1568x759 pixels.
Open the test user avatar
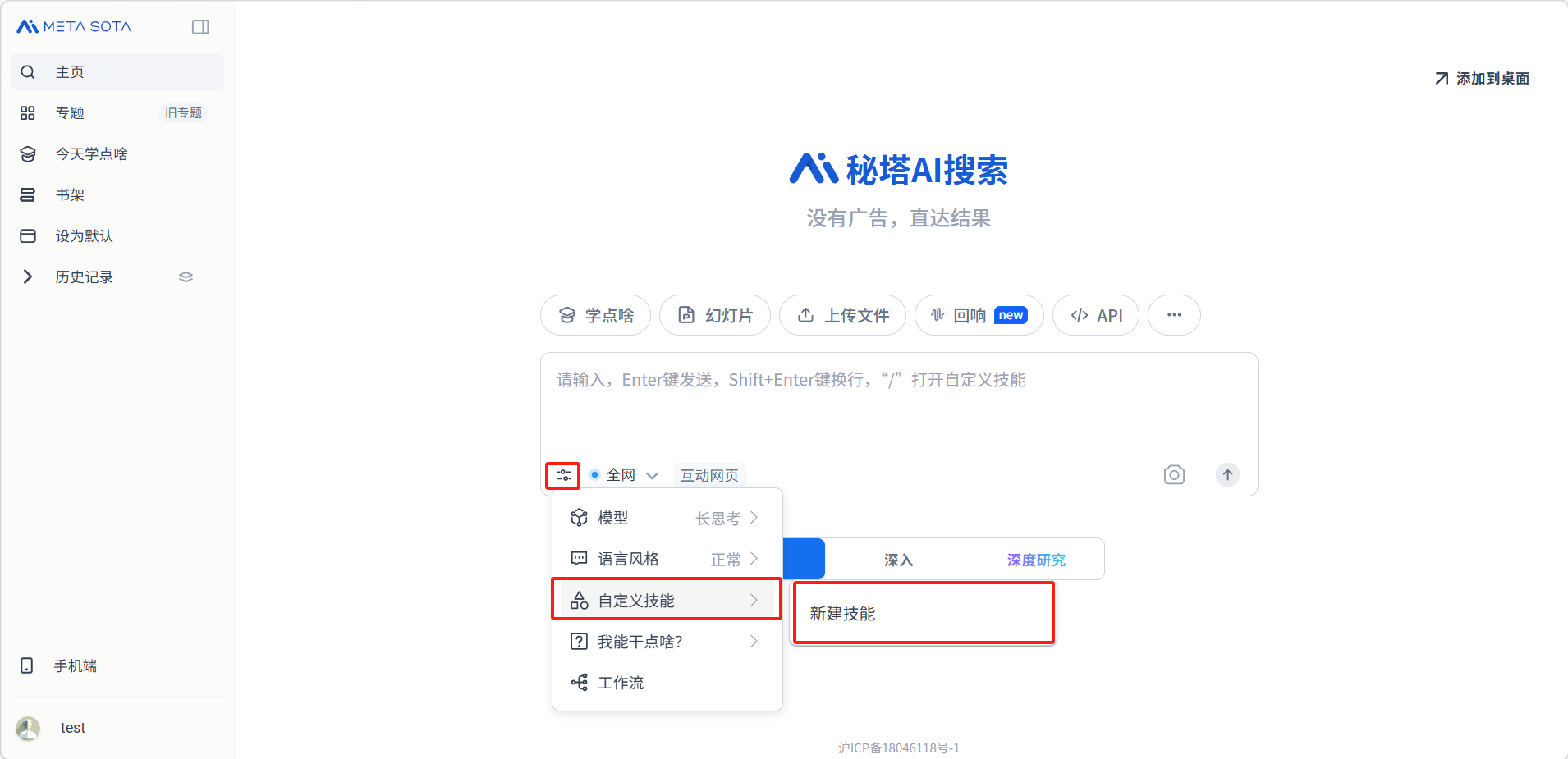click(29, 728)
